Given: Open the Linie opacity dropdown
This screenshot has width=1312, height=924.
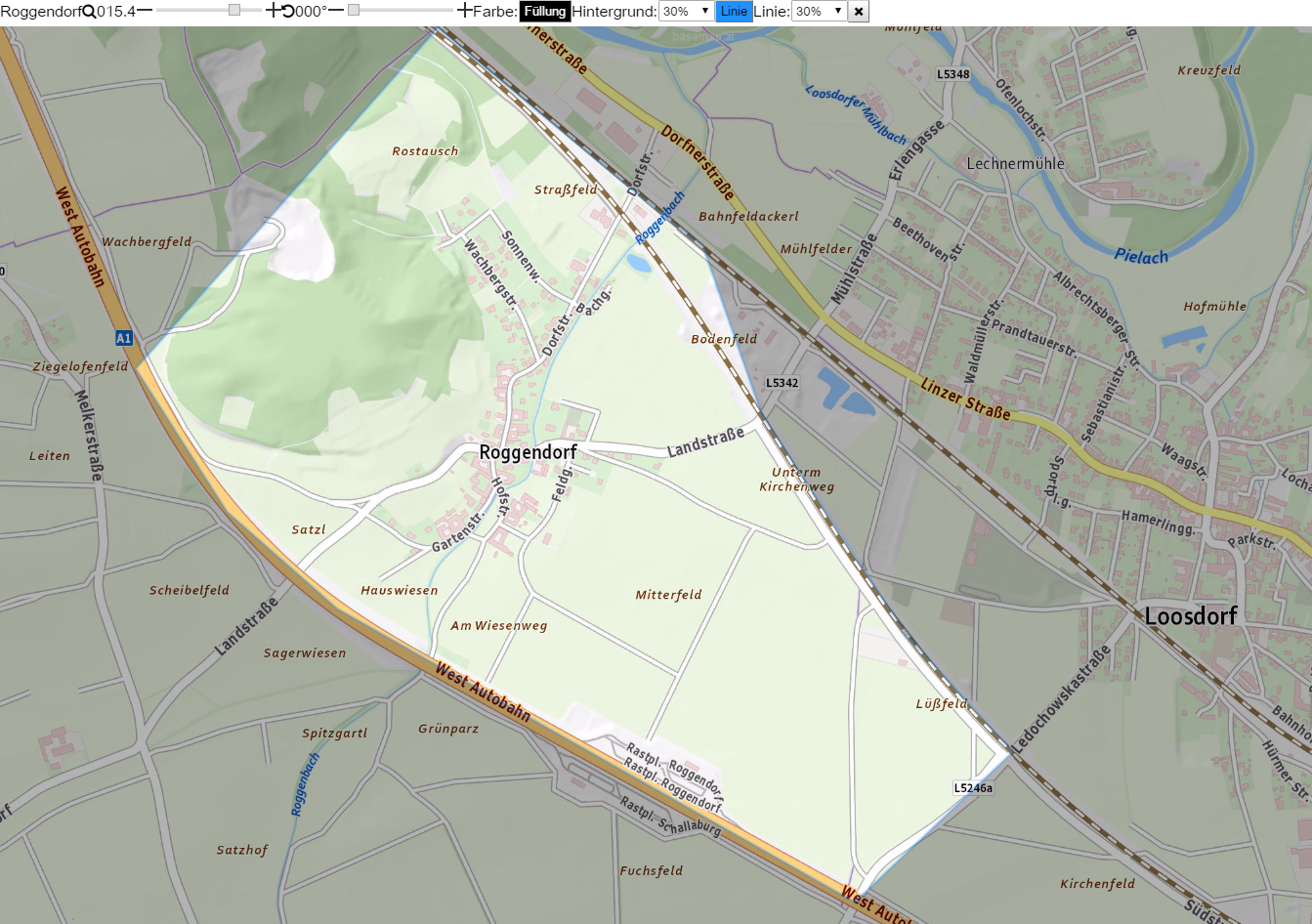Looking at the screenshot, I should coord(819,12).
